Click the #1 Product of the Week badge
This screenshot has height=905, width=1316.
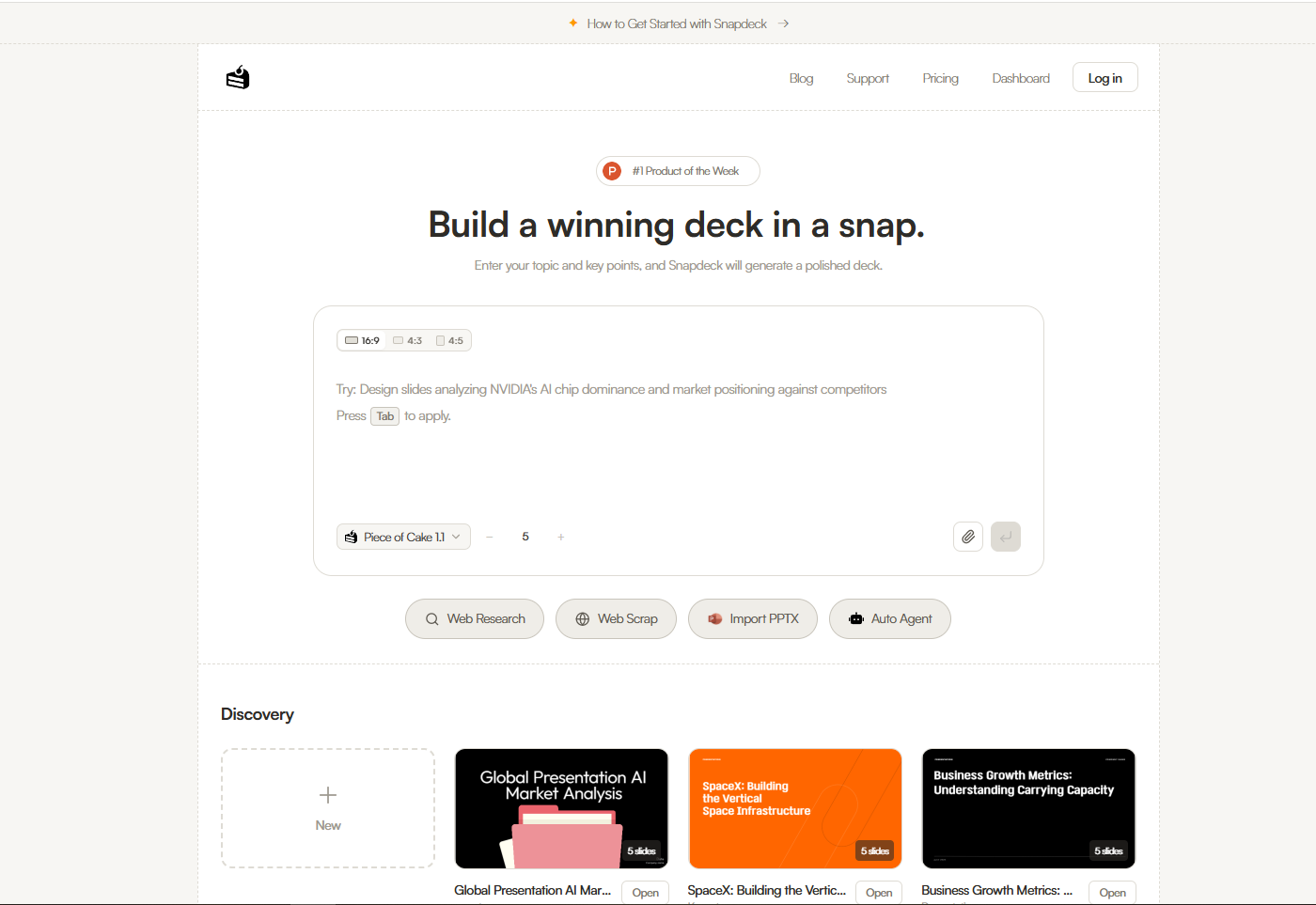[678, 171]
